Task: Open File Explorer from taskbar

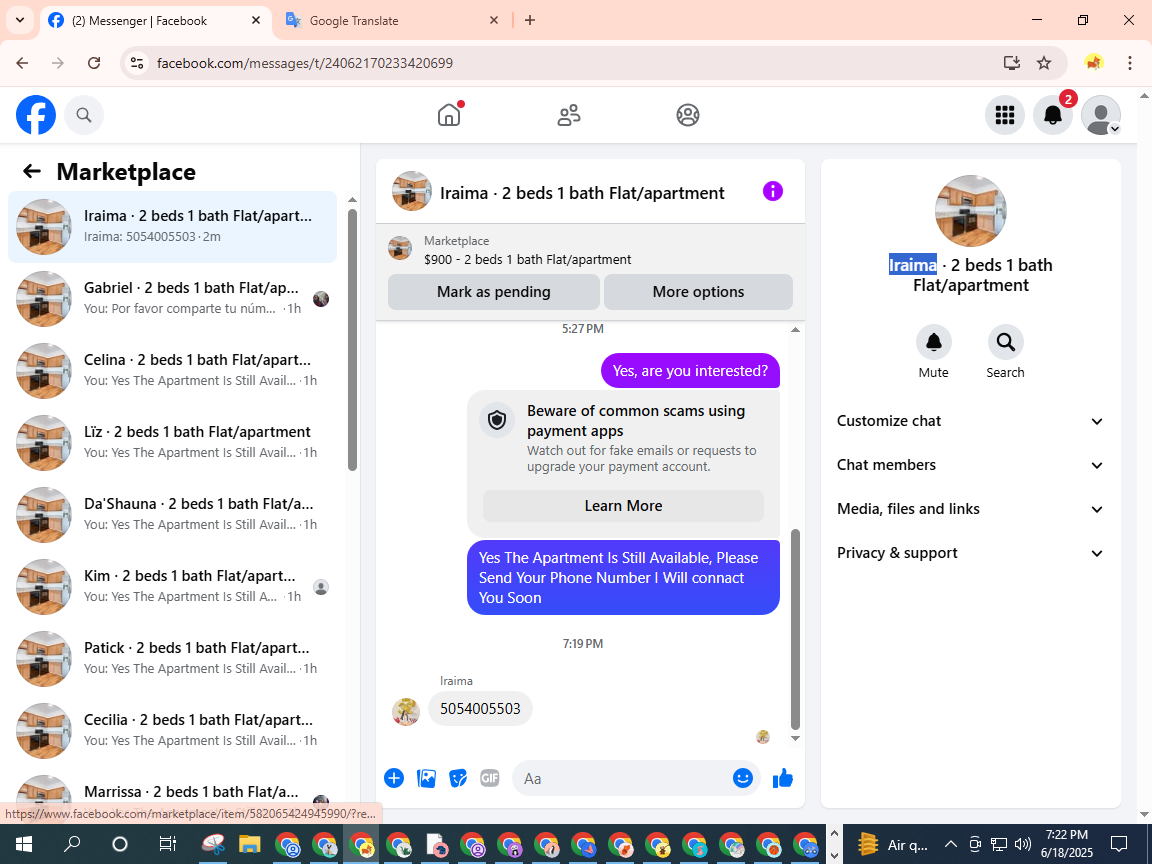Action: tap(250, 844)
